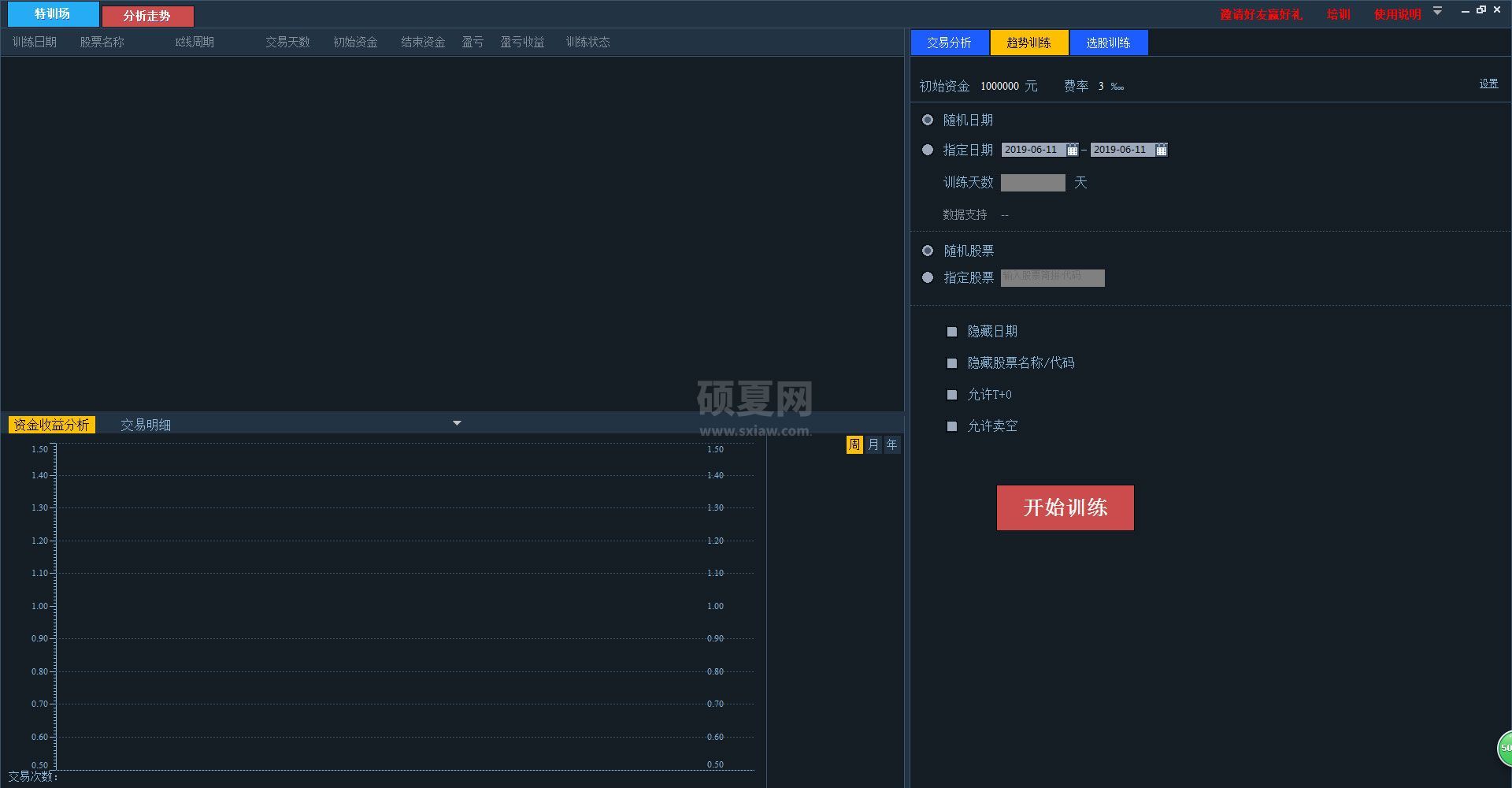Click the K线周期 column header
The width and height of the screenshot is (1512, 788).
(x=195, y=42)
